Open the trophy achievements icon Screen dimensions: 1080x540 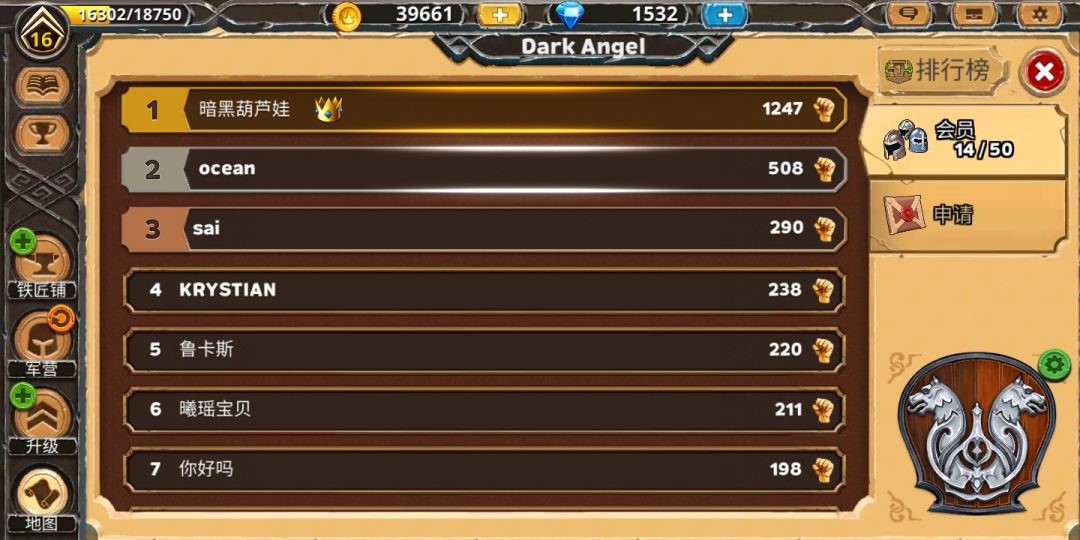click(x=43, y=134)
